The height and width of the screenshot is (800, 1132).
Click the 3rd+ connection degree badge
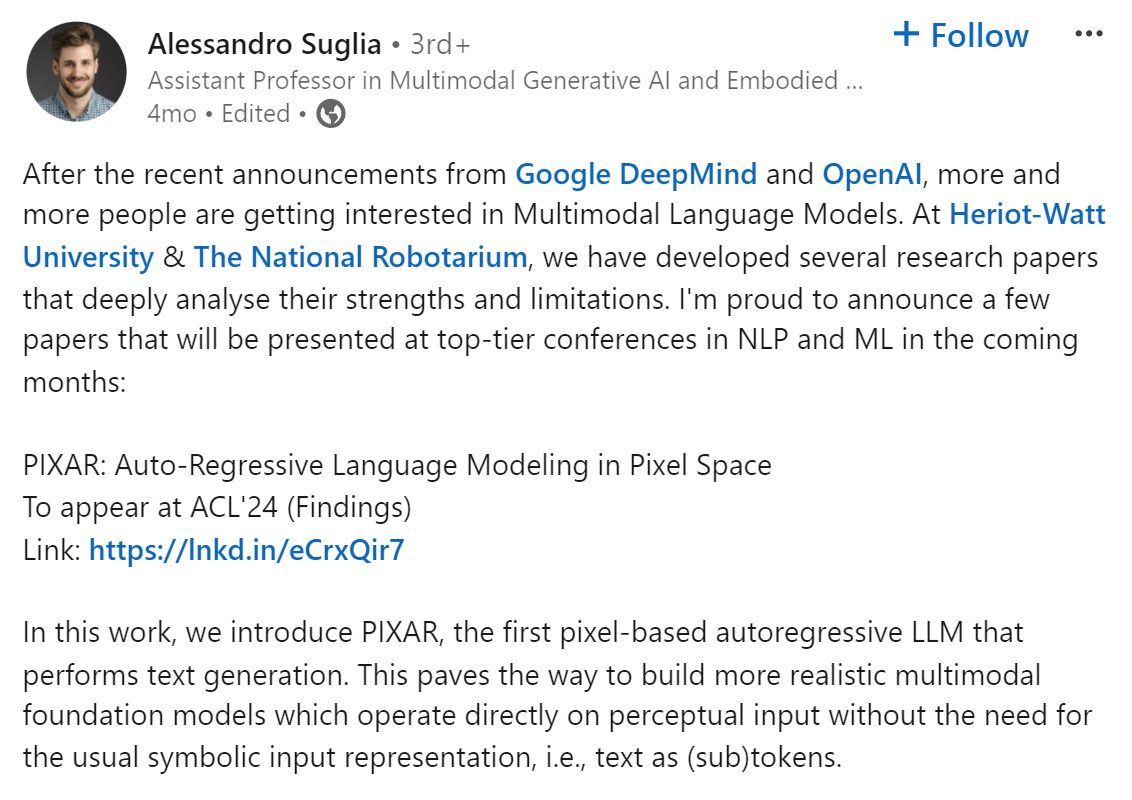tap(440, 45)
